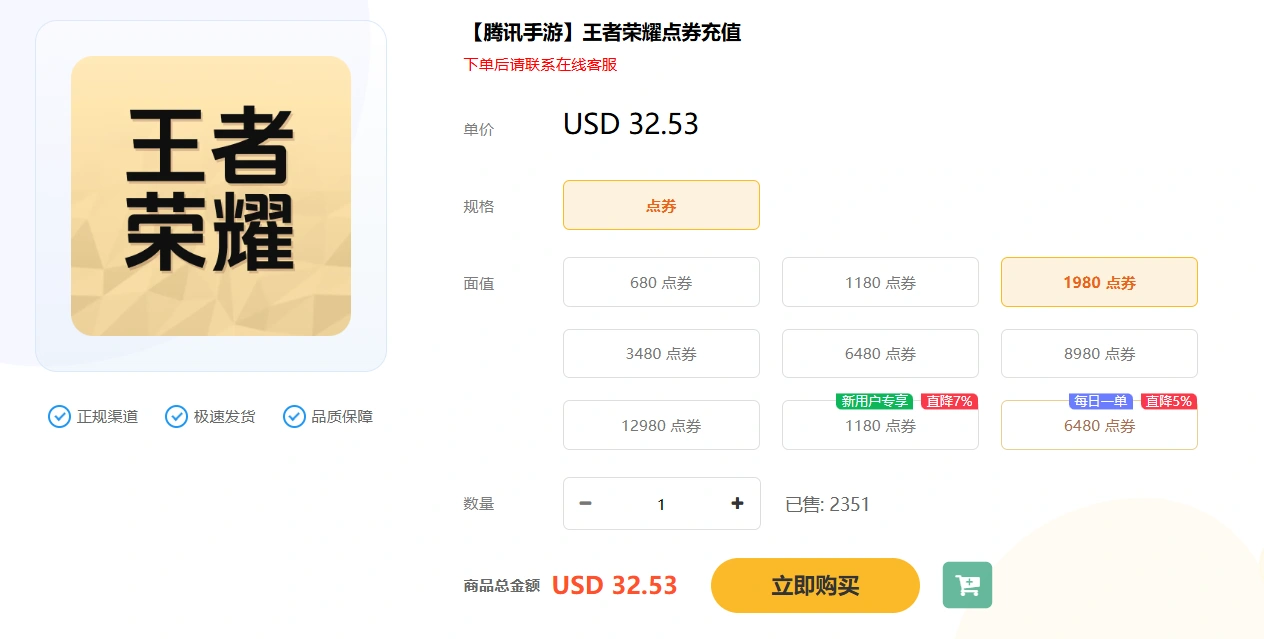The height and width of the screenshot is (639, 1264).
Task: Select 1180 点券 with 新用户专享 discount
Action: pos(880,425)
